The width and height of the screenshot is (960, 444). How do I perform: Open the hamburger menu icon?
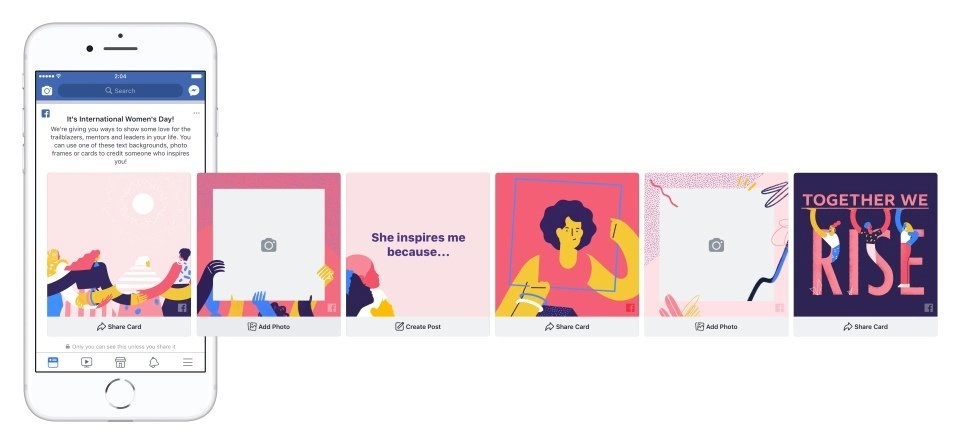pyautogui.click(x=187, y=363)
